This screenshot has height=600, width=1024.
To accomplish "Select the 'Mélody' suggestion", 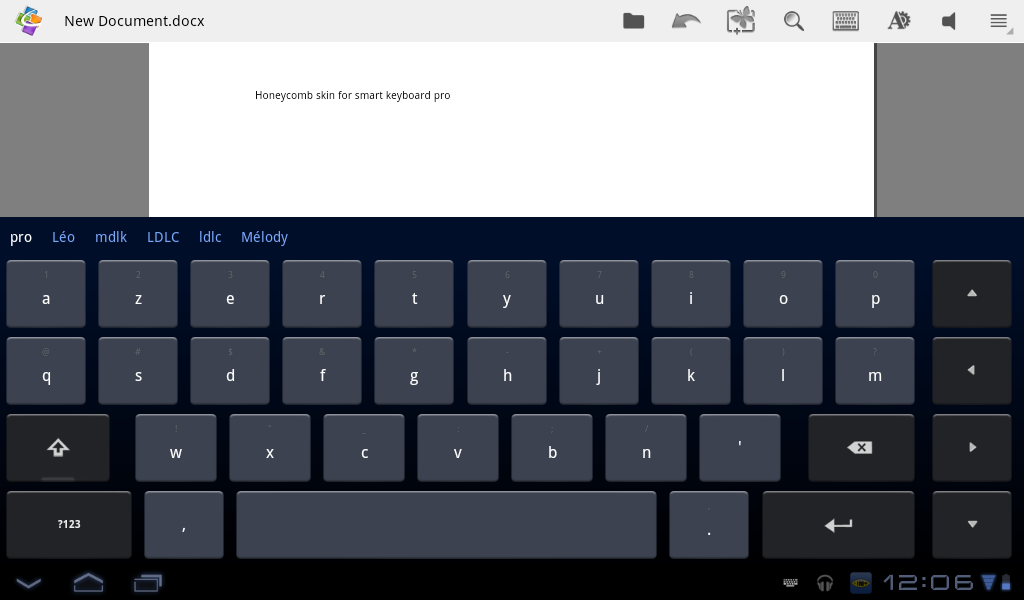I will 264,238.
